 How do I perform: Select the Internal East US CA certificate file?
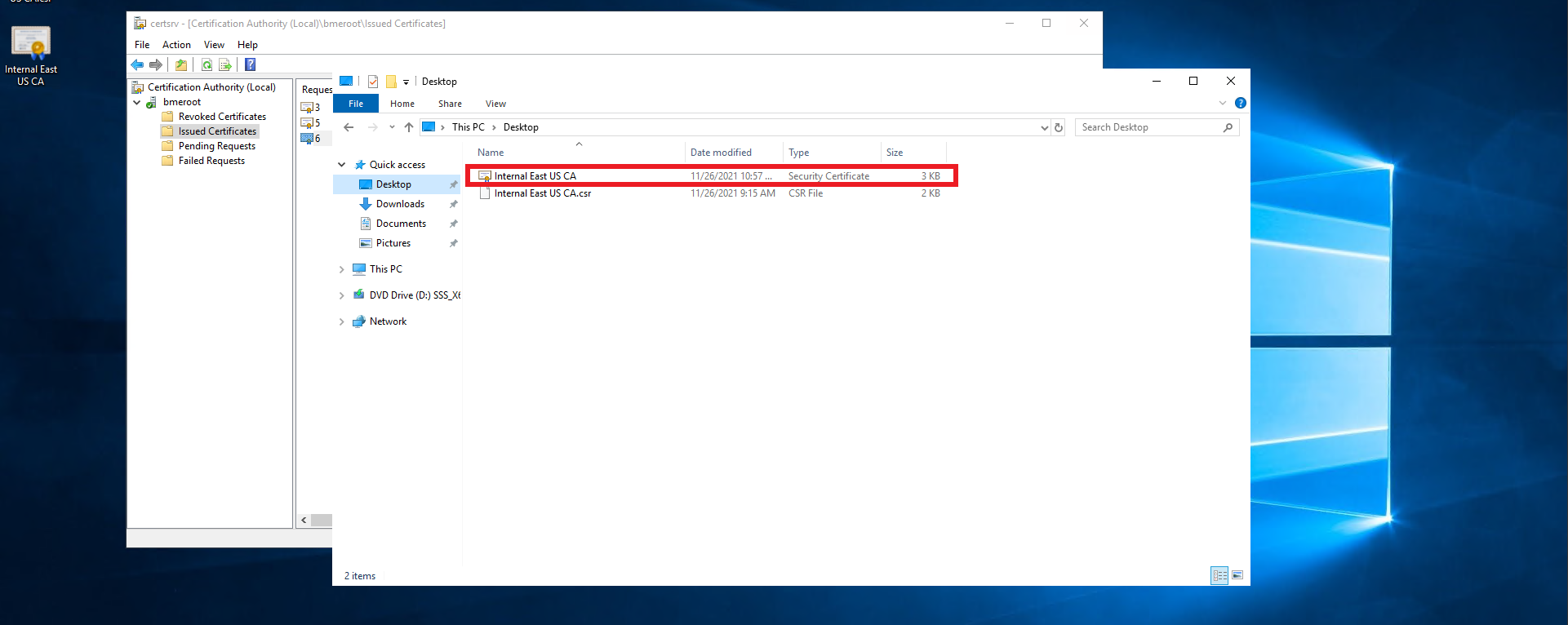pyautogui.click(x=710, y=176)
